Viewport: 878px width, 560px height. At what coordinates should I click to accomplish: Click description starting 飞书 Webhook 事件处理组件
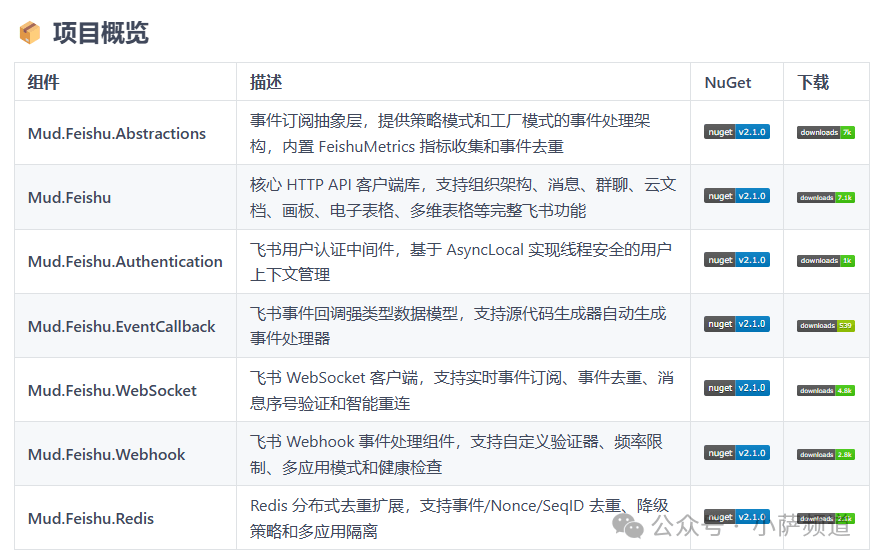(456, 454)
